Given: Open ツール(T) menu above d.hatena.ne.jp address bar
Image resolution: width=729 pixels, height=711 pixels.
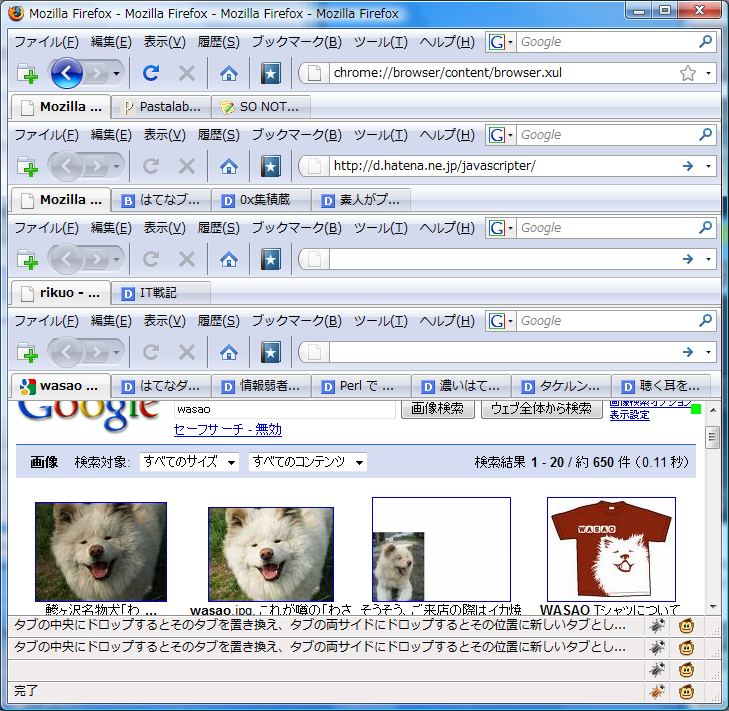Looking at the screenshot, I should point(381,135).
